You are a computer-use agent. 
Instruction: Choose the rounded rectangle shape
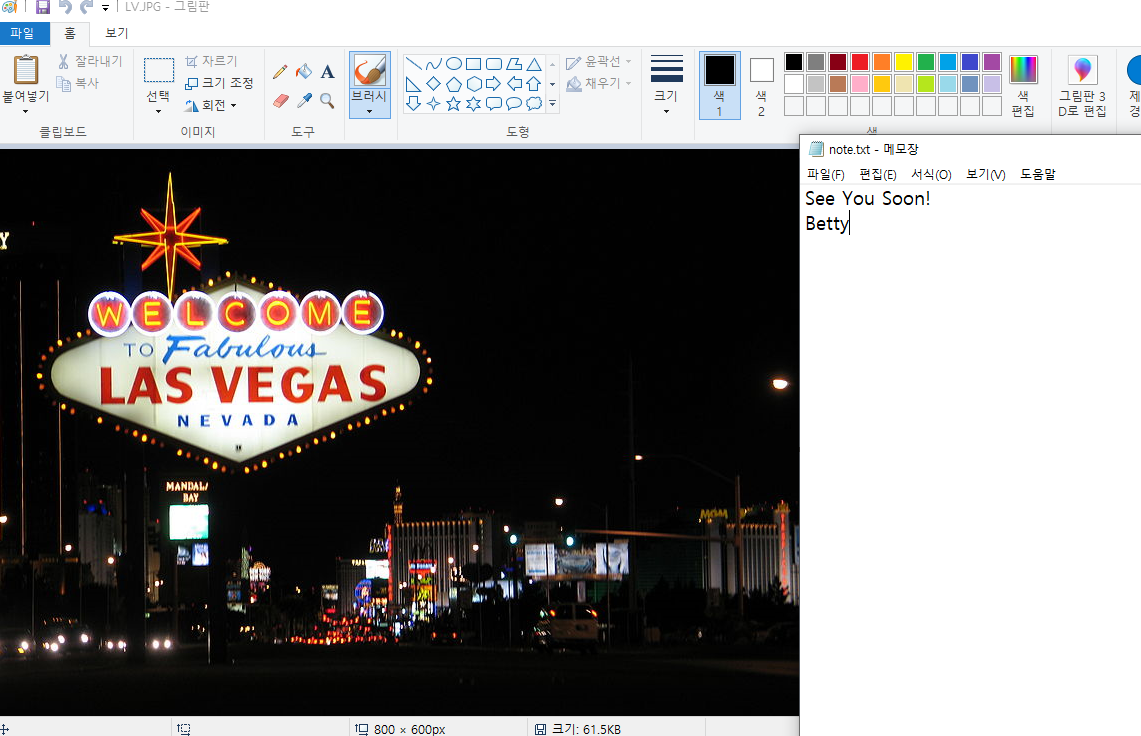click(x=494, y=63)
